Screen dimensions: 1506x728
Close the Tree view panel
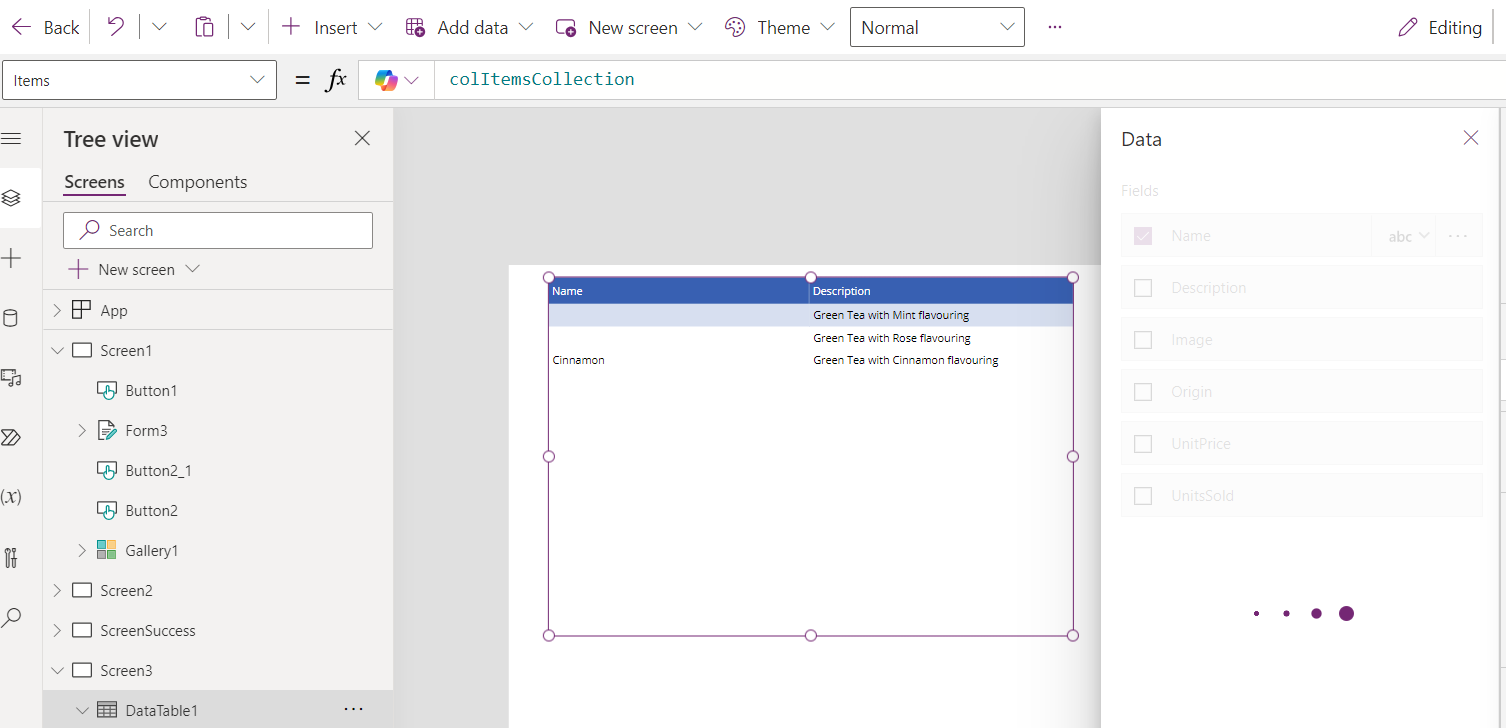(x=362, y=138)
